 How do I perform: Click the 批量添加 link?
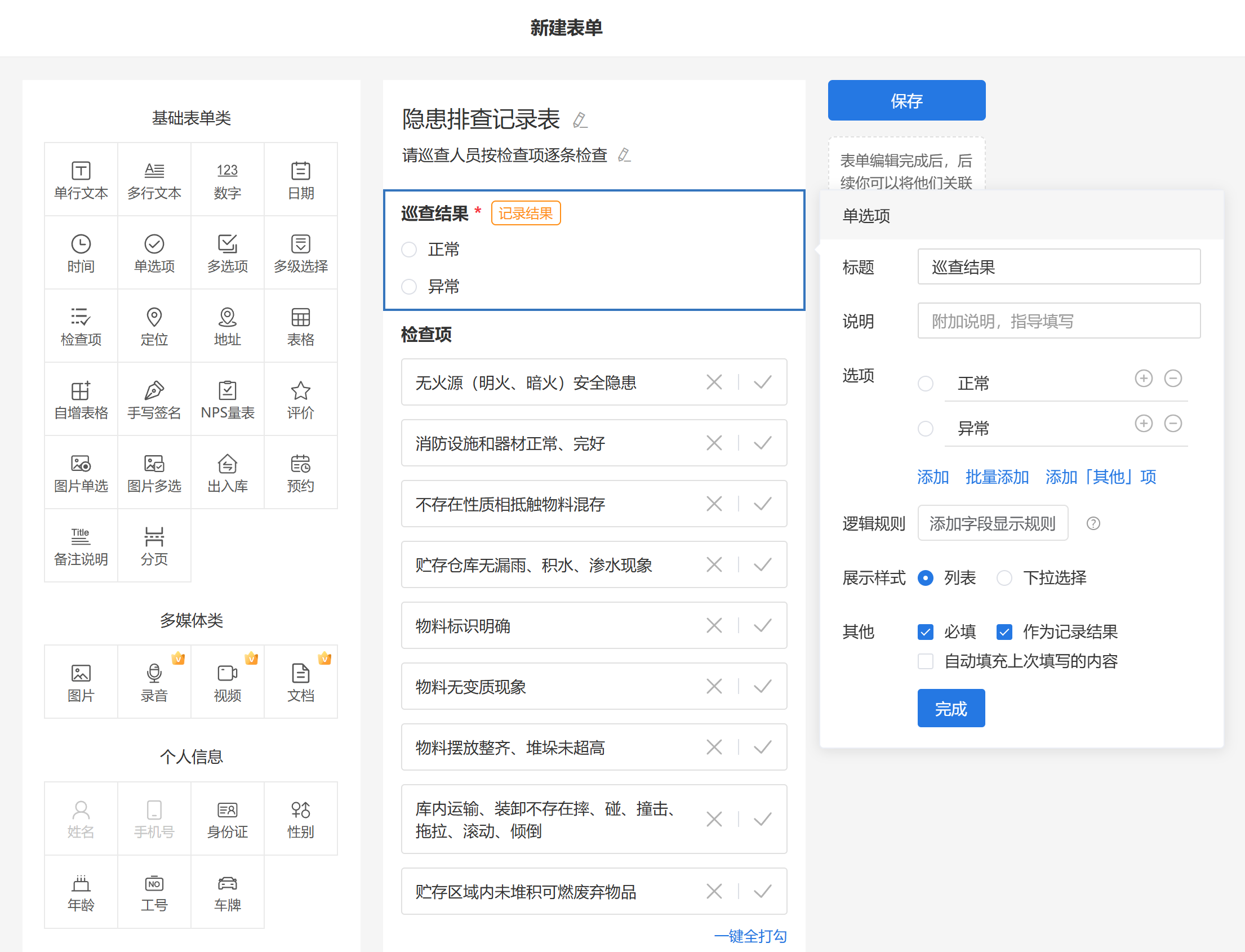(997, 477)
